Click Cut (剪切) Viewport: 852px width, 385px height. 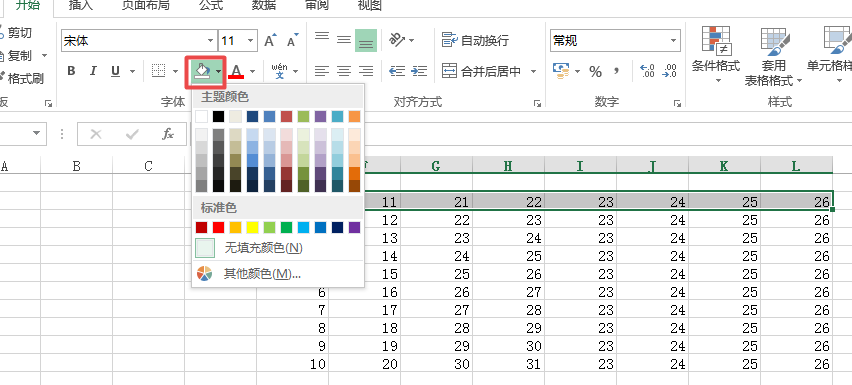pos(15,33)
